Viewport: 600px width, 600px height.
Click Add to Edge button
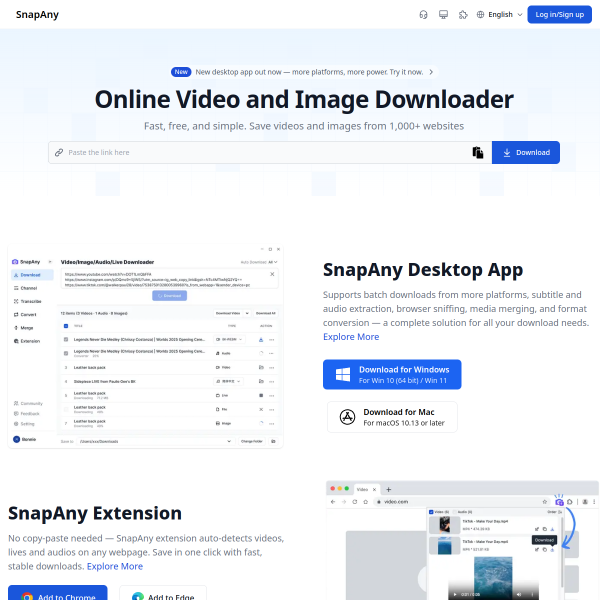tap(163, 592)
